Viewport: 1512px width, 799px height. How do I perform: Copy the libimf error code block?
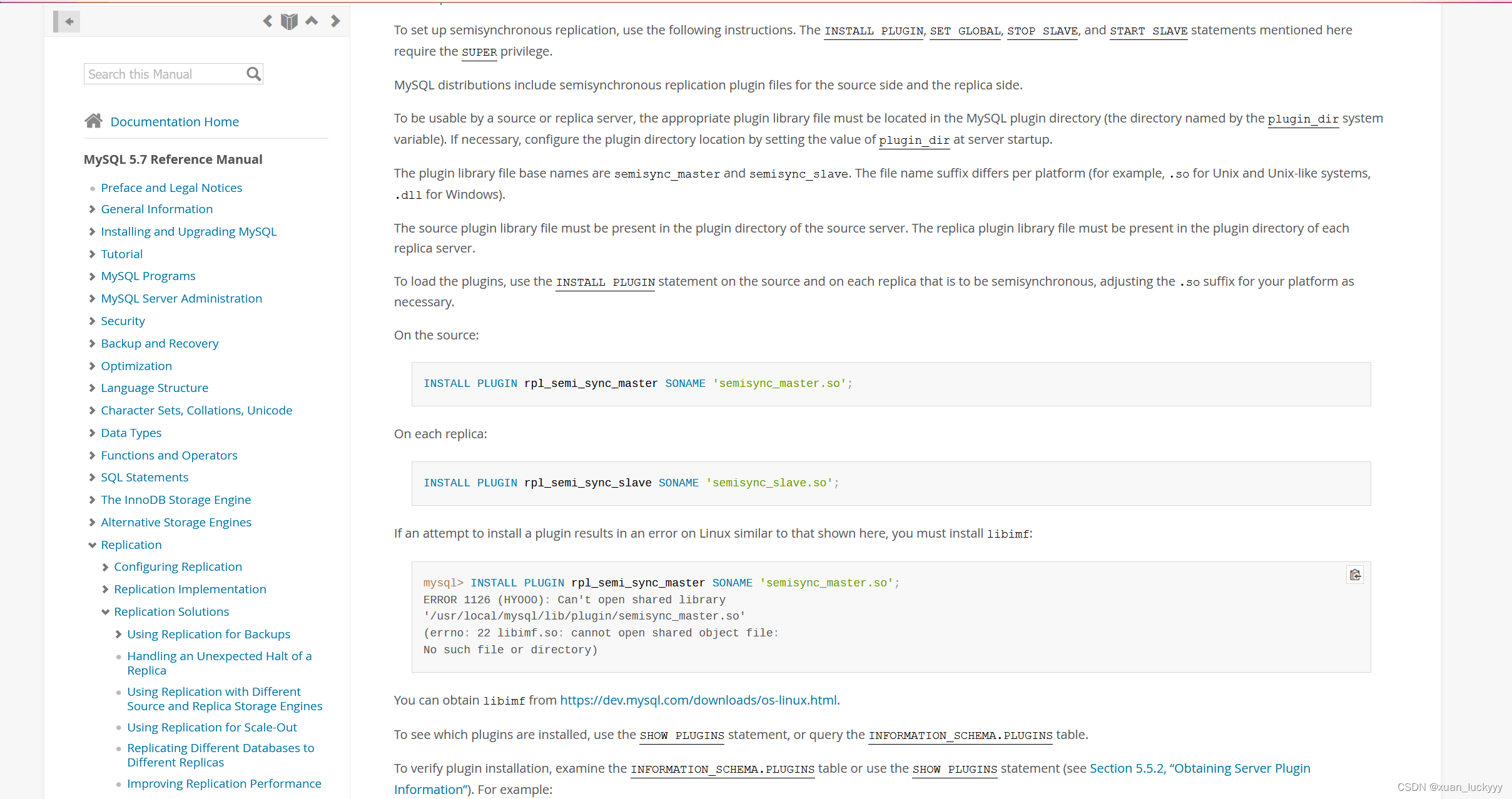pyautogui.click(x=1355, y=575)
